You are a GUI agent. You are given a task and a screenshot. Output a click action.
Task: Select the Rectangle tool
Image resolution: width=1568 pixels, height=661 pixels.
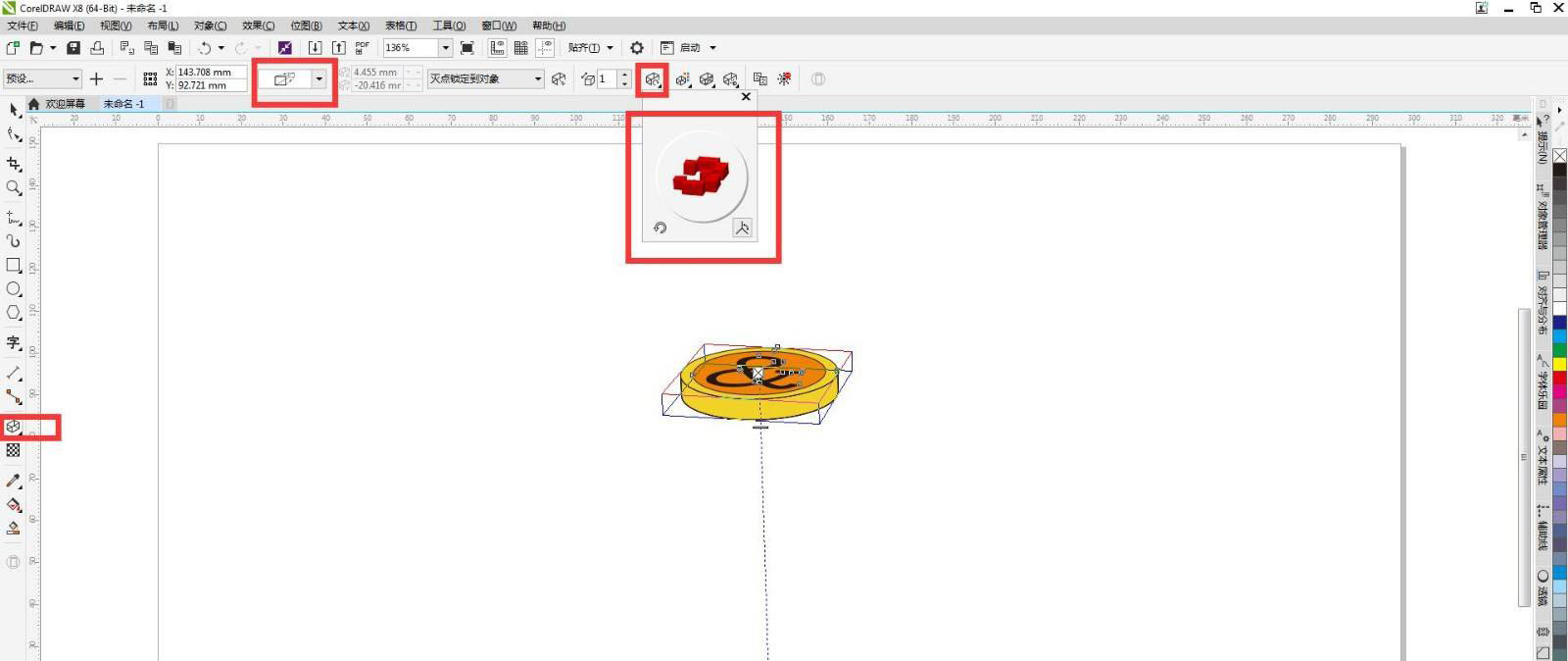click(x=13, y=265)
